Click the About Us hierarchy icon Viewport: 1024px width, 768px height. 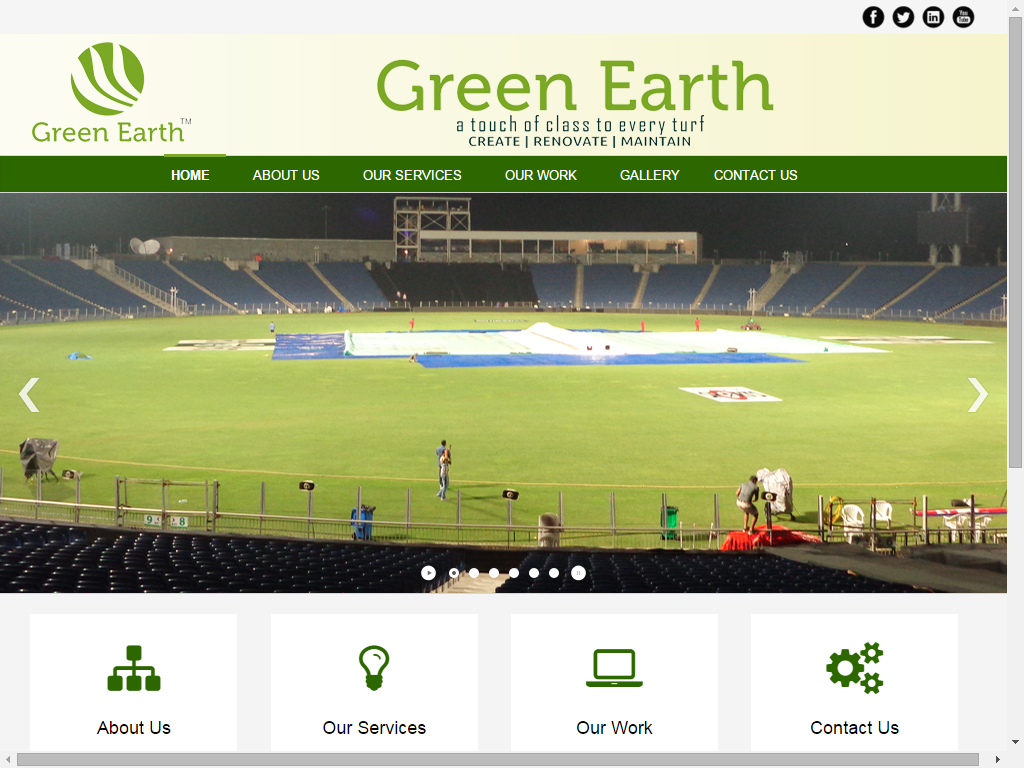(x=134, y=668)
